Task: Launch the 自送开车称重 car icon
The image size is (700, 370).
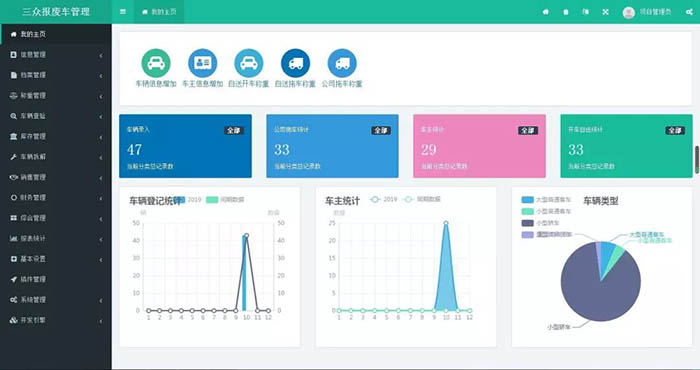Action: 249,63
